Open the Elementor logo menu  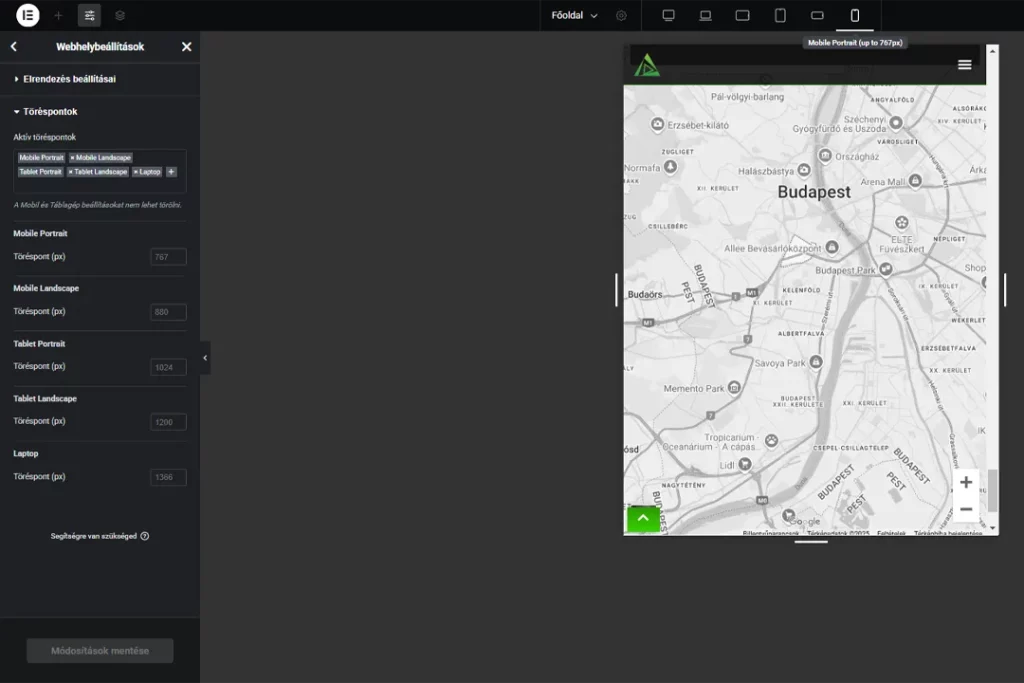click(27, 15)
